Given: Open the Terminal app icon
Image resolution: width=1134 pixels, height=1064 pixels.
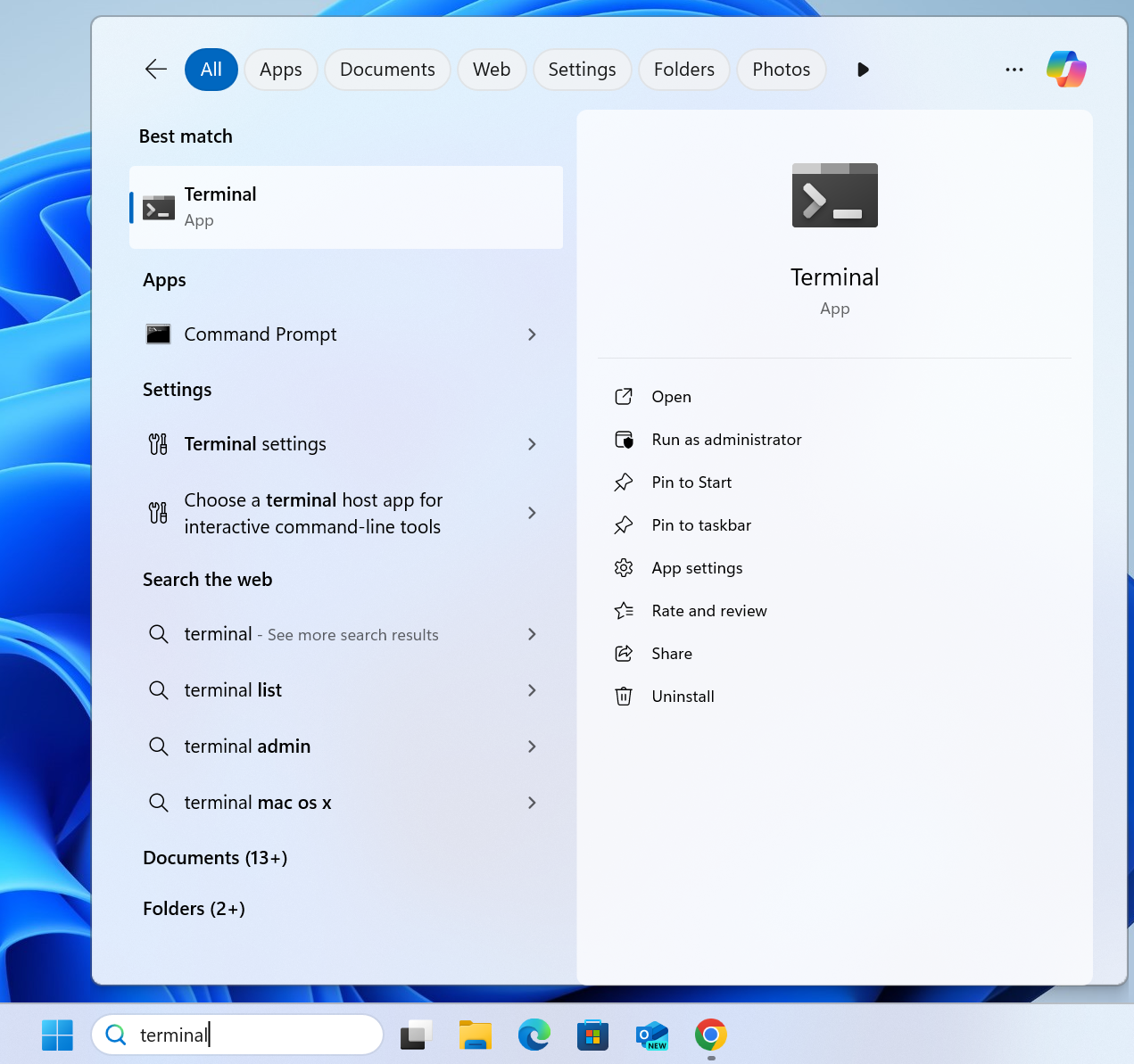Looking at the screenshot, I should click(x=158, y=207).
